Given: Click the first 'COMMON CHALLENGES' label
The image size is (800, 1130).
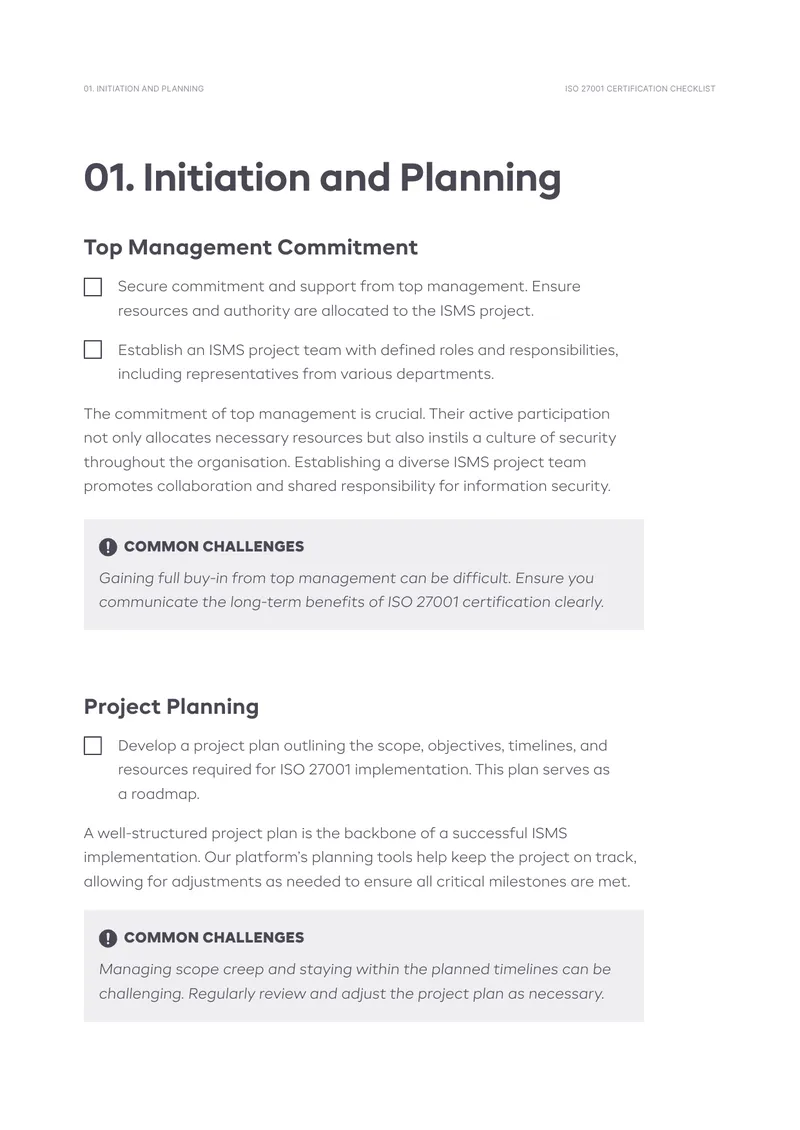Looking at the screenshot, I should point(214,547).
